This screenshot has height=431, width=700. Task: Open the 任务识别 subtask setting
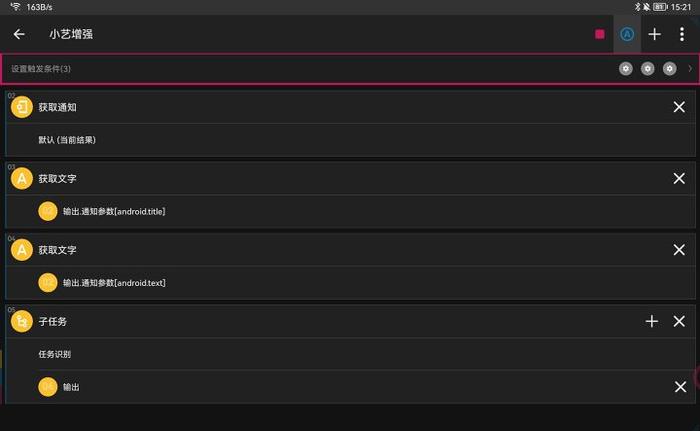coord(350,354)
